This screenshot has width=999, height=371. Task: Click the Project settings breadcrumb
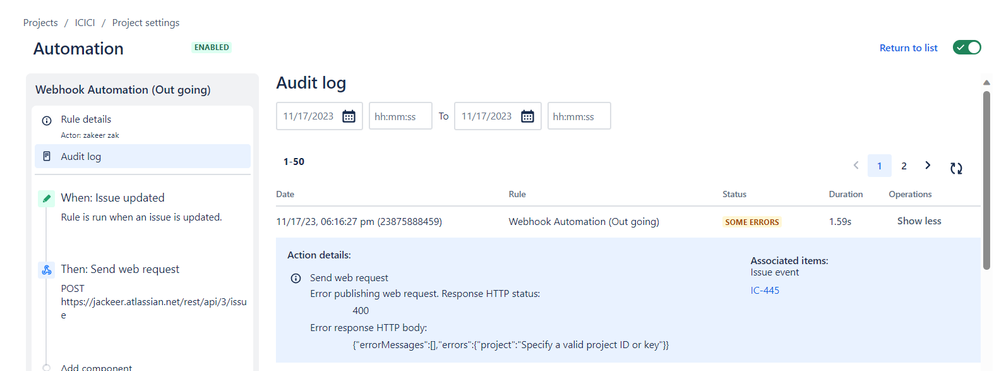point(146,23)
